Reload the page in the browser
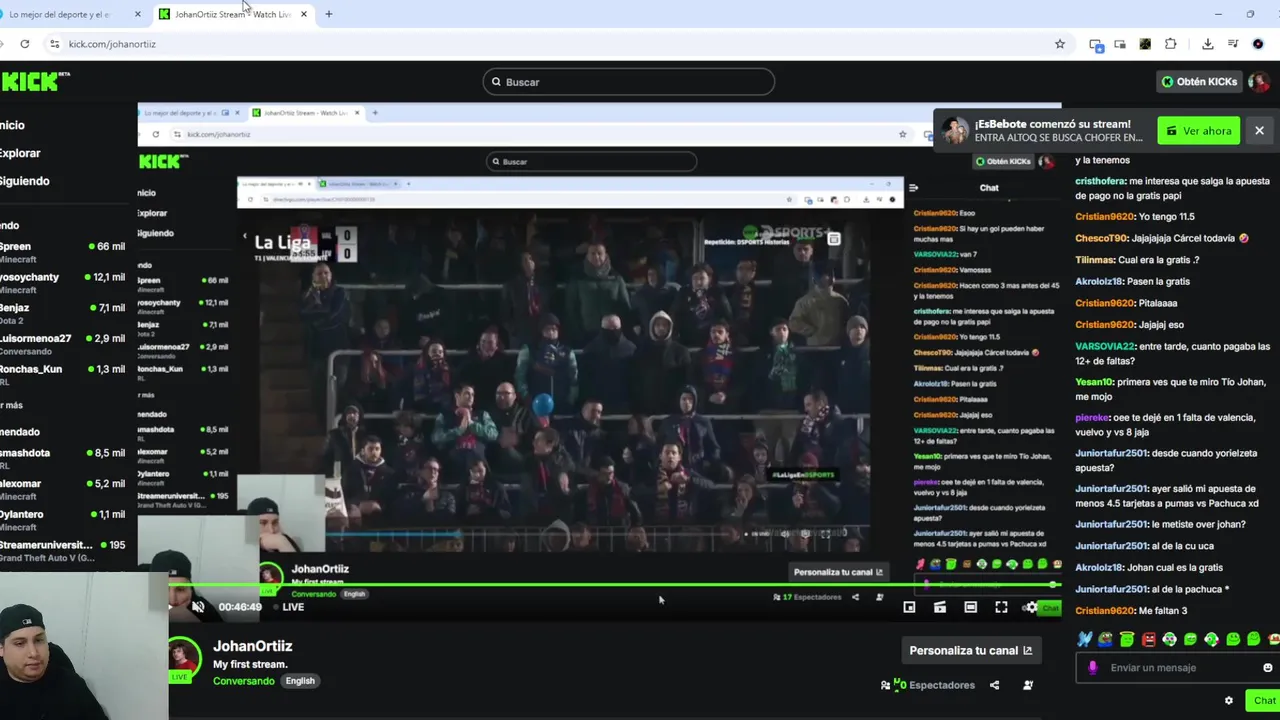1280x720 pixels. pyautogui.click(x=24, y=44)
